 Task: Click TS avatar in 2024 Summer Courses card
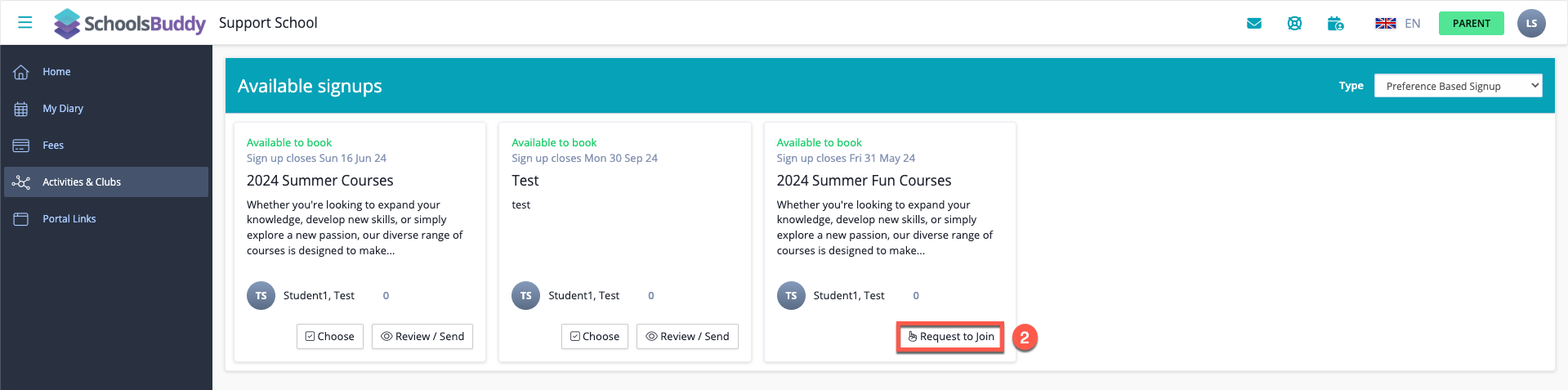click(261, 295)
